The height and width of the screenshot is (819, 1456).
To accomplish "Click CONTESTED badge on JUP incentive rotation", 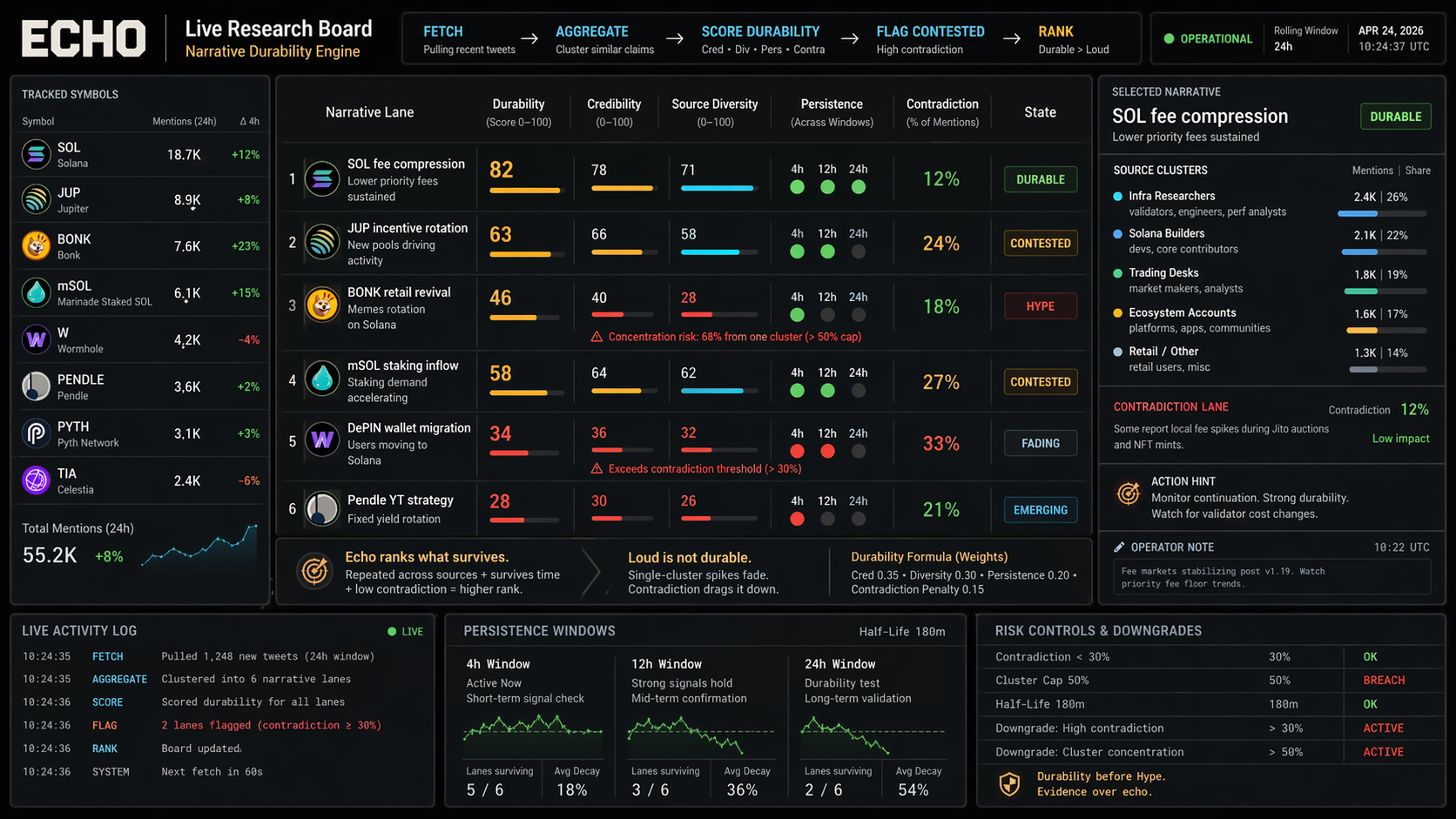I will (1041, 243).
